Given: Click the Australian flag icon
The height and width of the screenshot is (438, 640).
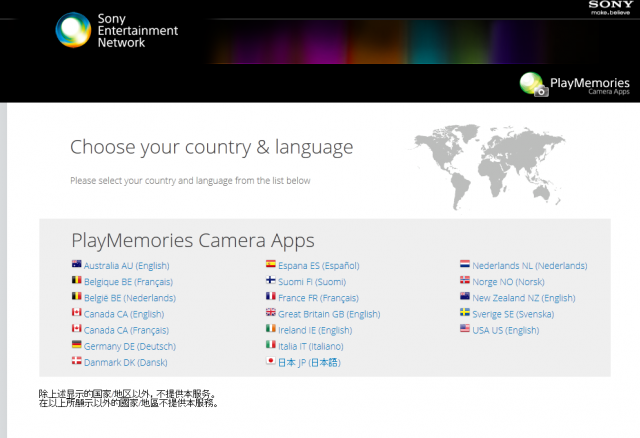Looking at the screenshot, I should pyautogui.click(x=76, y=264).
